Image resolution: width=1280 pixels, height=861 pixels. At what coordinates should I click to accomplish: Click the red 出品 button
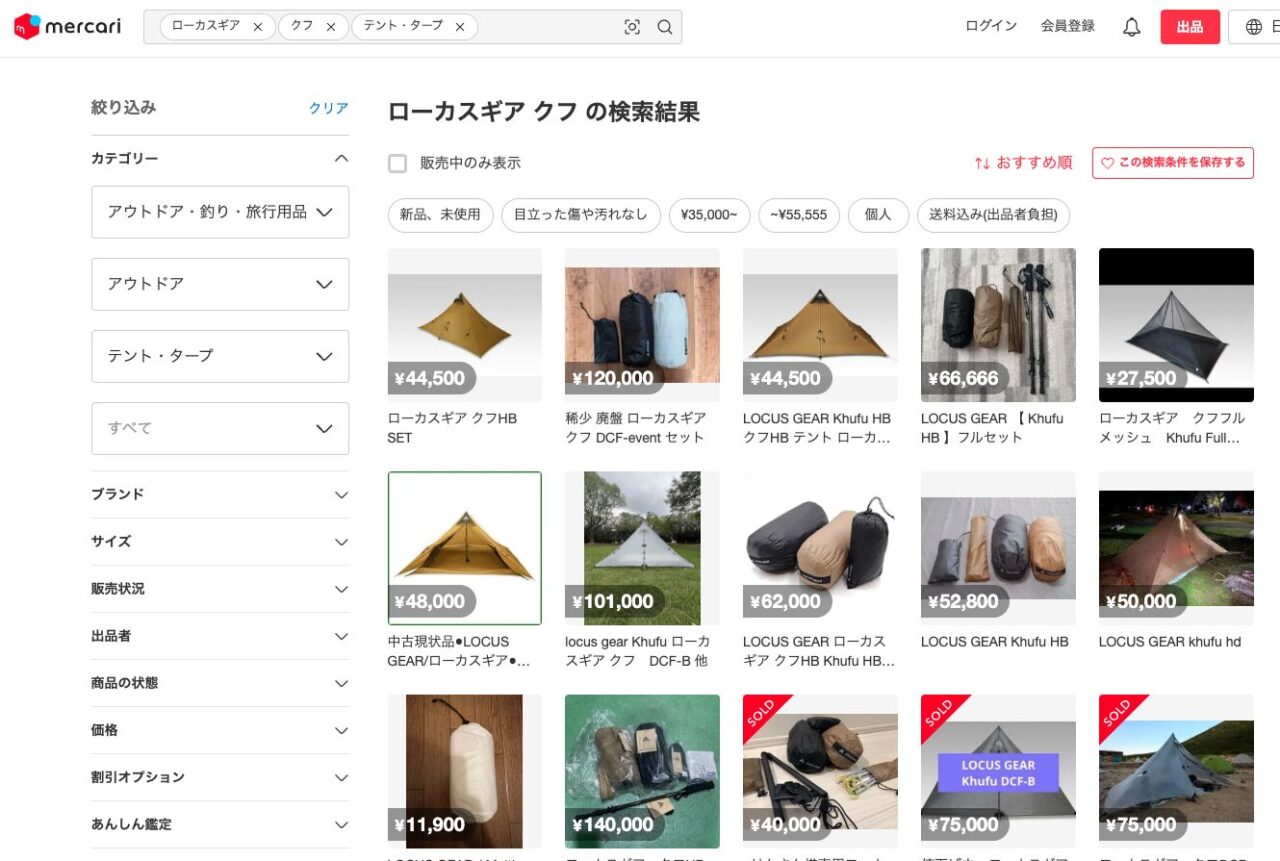tap(1190, 27)
